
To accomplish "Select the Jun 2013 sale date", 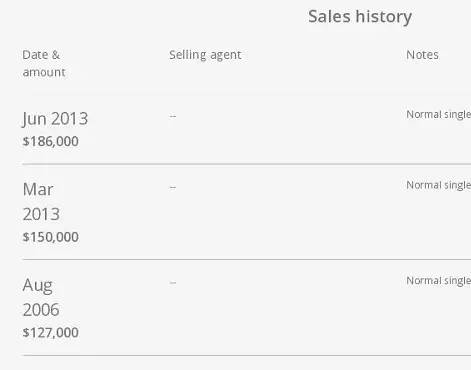I will pos(55,119).
